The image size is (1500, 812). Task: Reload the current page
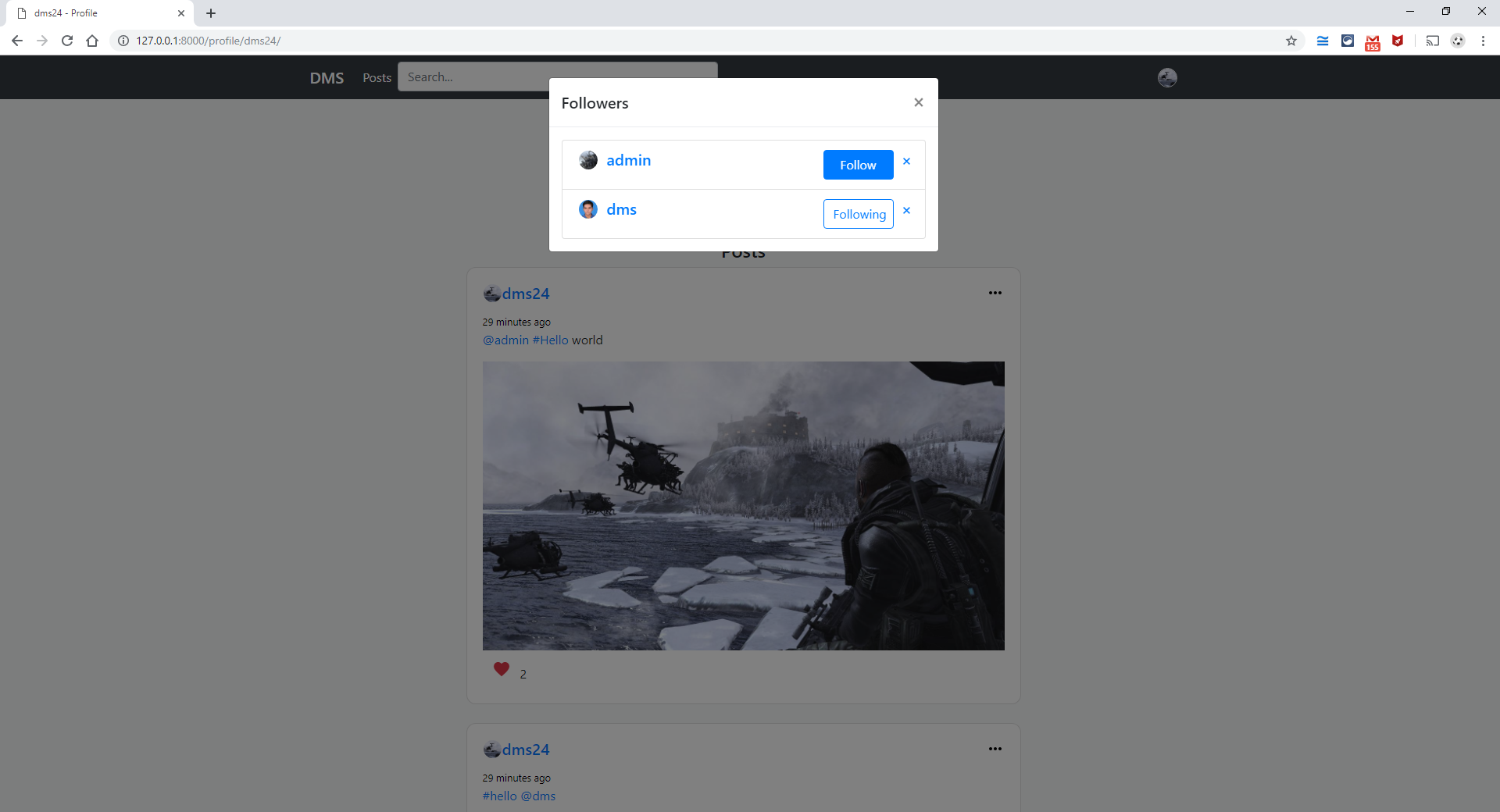67,41
